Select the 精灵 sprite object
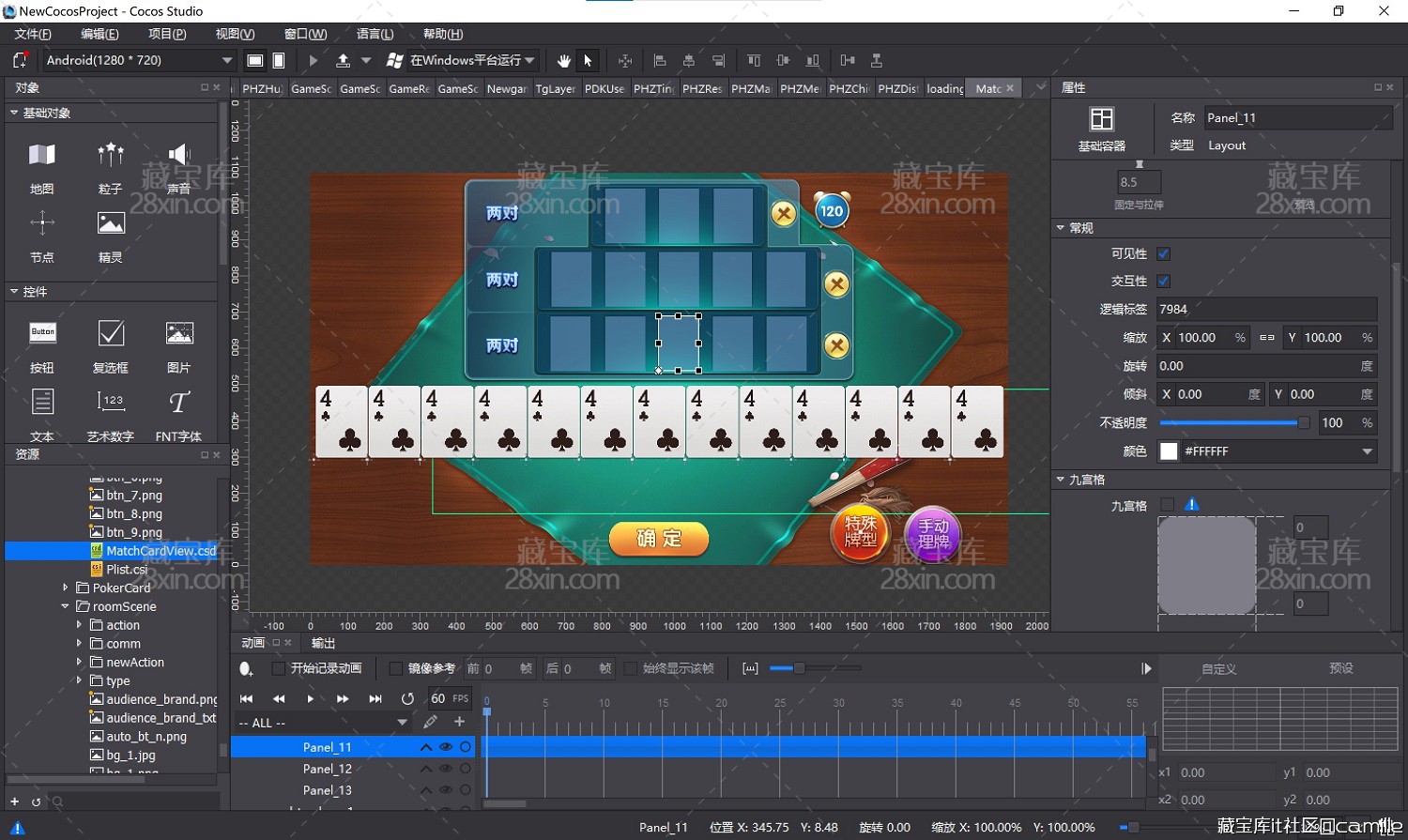1408x840 pixels. point(111,236)
